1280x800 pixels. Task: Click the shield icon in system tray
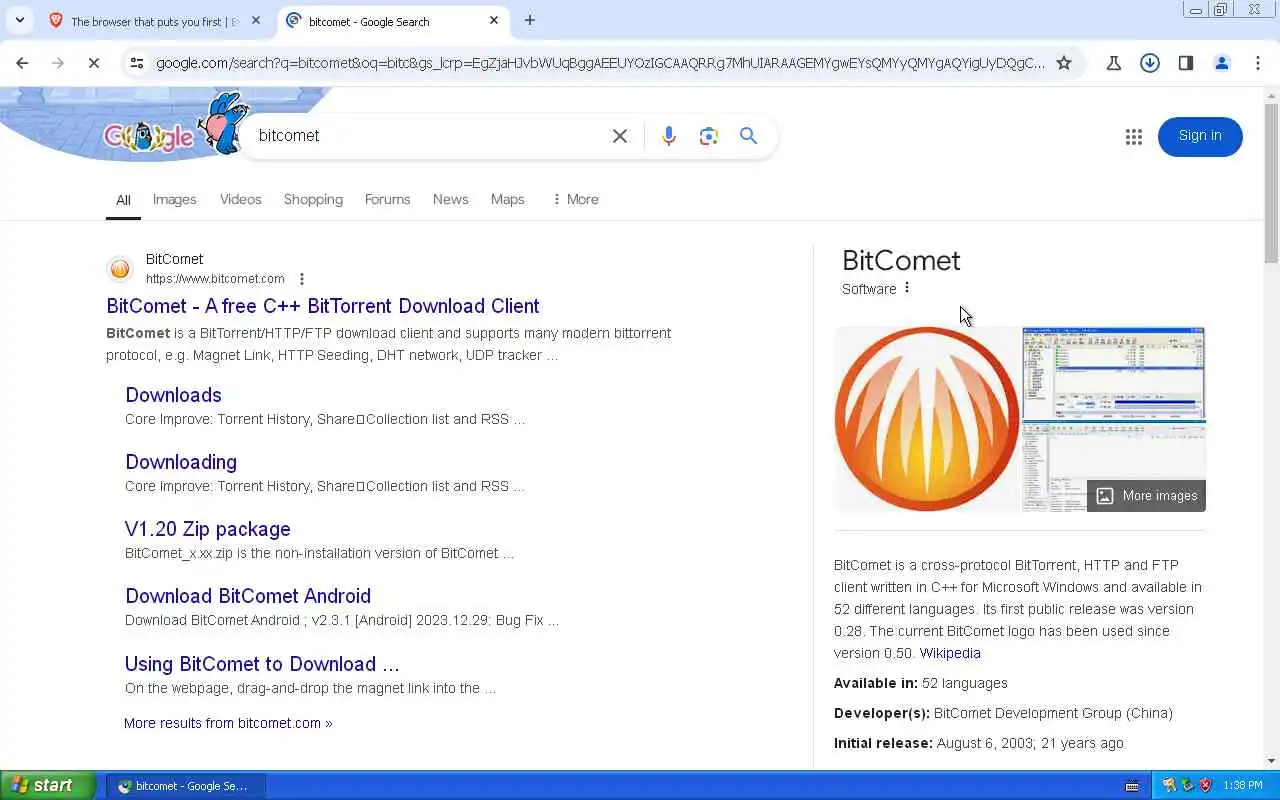[1205, 785]
